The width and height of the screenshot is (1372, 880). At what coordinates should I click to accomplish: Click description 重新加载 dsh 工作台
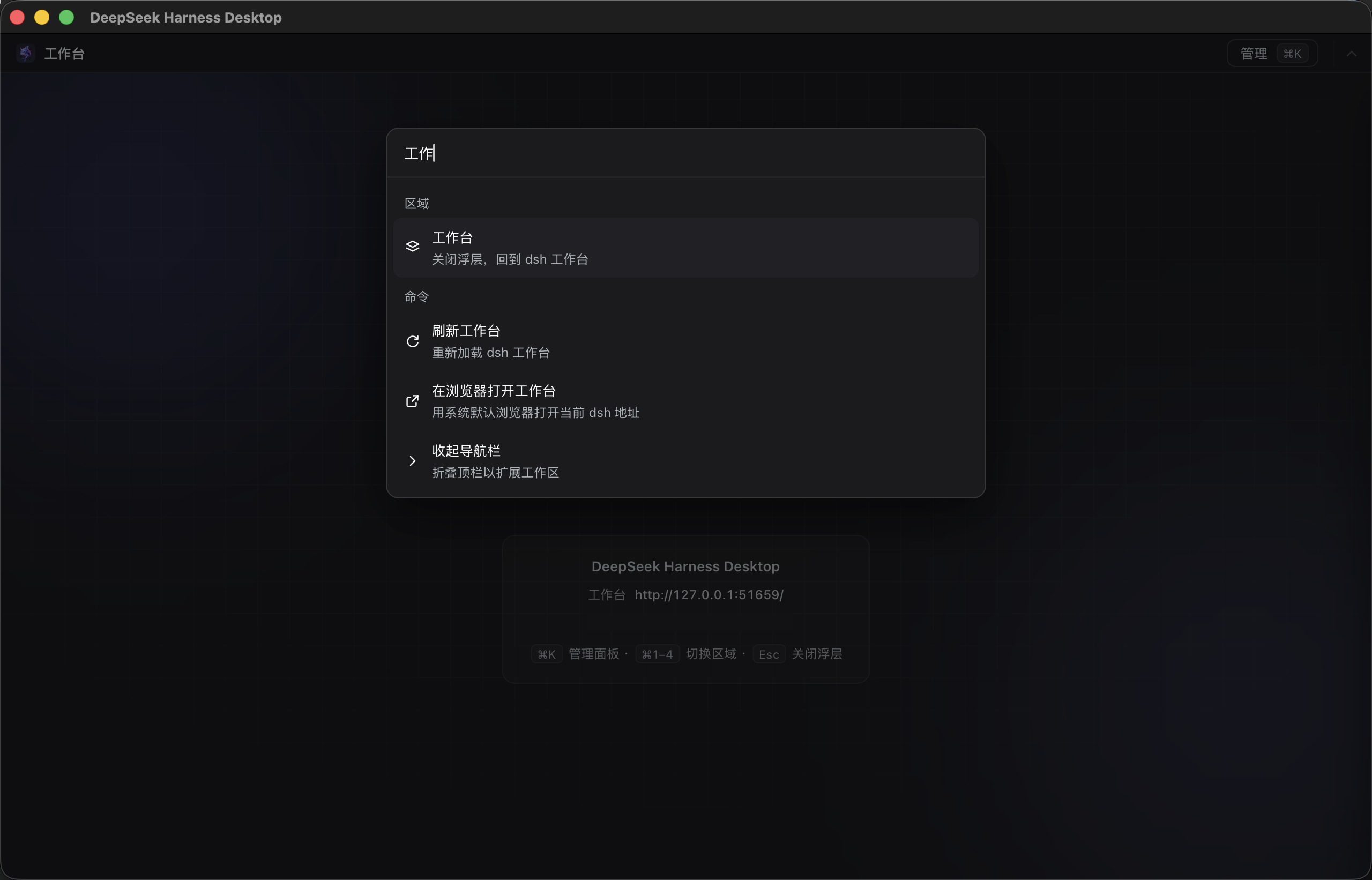coord(491,353)
